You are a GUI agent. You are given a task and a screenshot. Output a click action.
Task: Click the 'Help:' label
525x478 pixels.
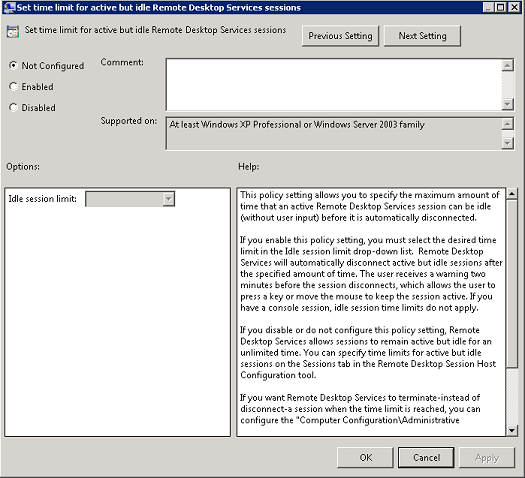(248, 166)
